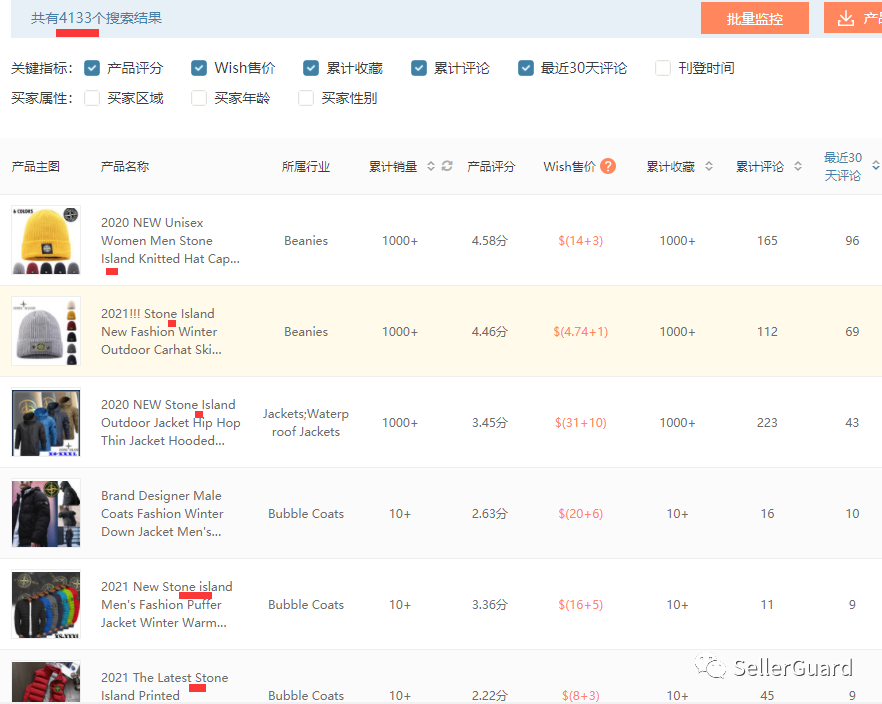This screenshot has width=882, height=704.
Task: Click 30-day review count 43
Action: click(x=852, y=423)
